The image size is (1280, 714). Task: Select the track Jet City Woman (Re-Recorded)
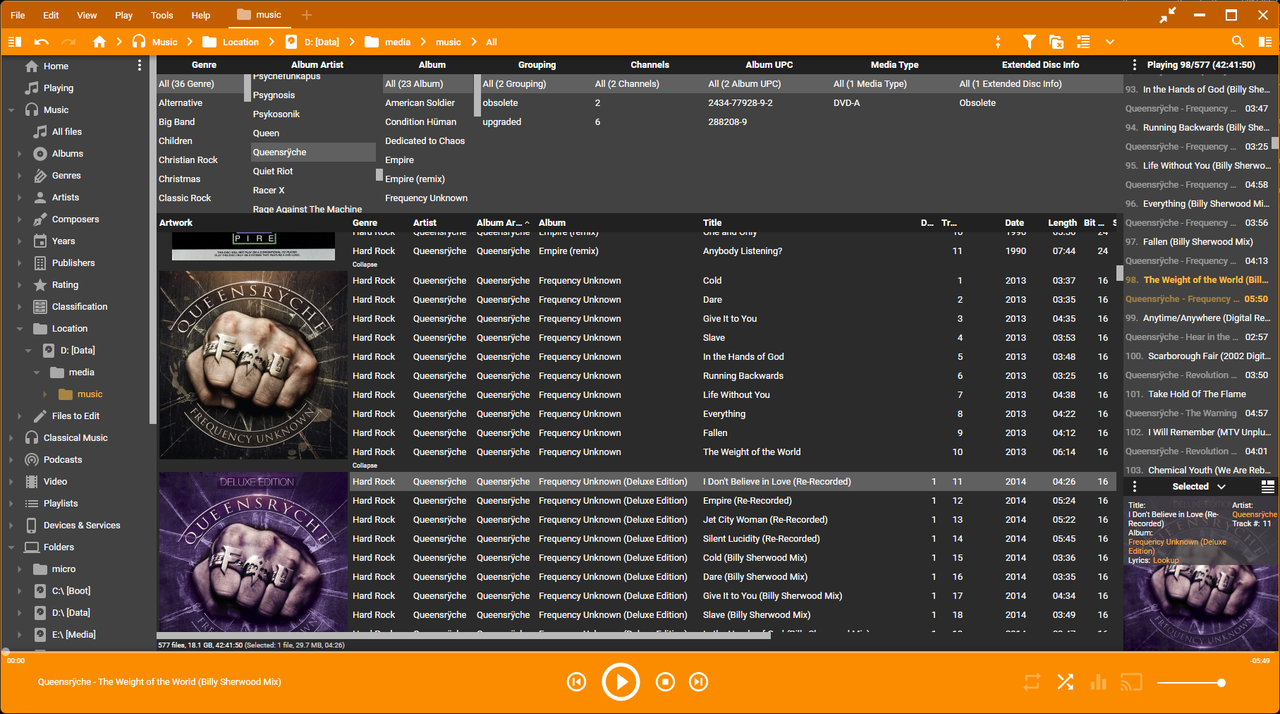click(765, 520)
